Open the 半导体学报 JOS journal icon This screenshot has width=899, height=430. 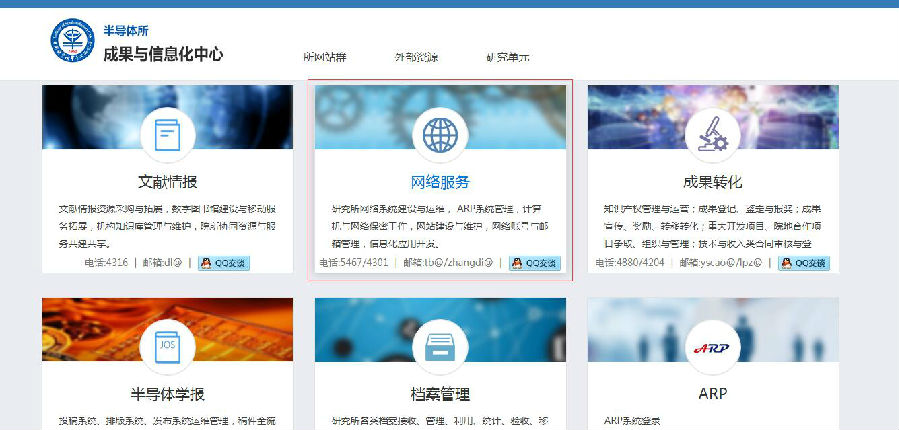[x=167, y=346]
